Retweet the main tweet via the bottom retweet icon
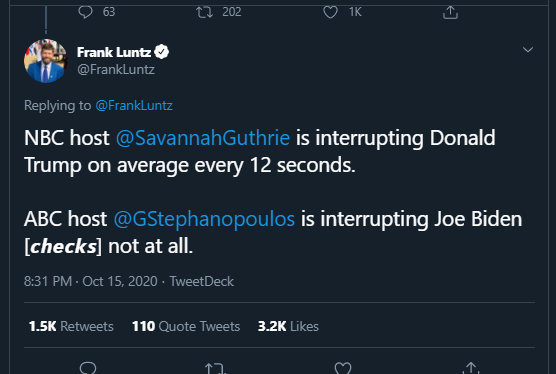 [x=215, y=368]
